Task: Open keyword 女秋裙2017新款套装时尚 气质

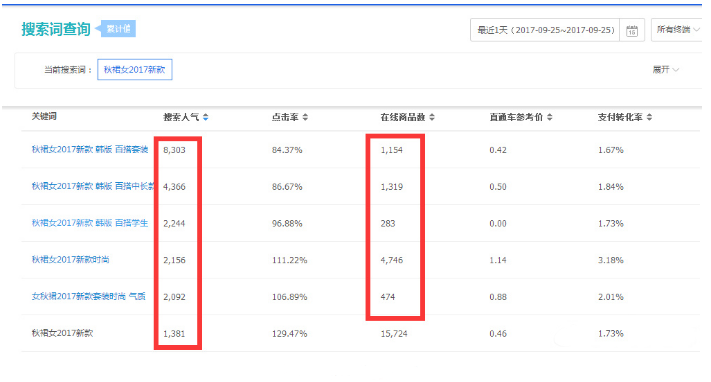Action: tap(88, 296)
